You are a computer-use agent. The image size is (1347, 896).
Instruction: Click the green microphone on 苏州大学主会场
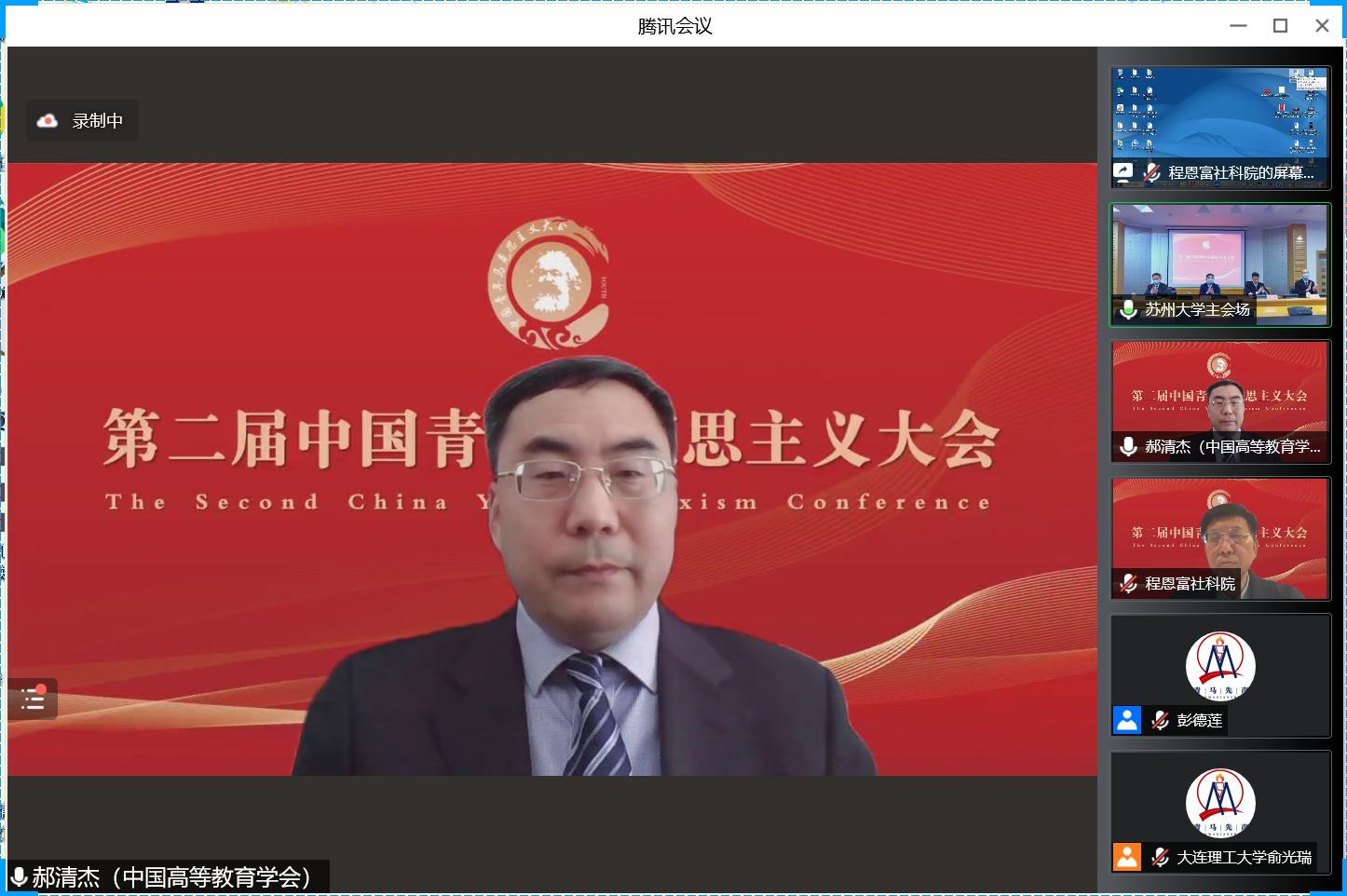(1128, 309)
